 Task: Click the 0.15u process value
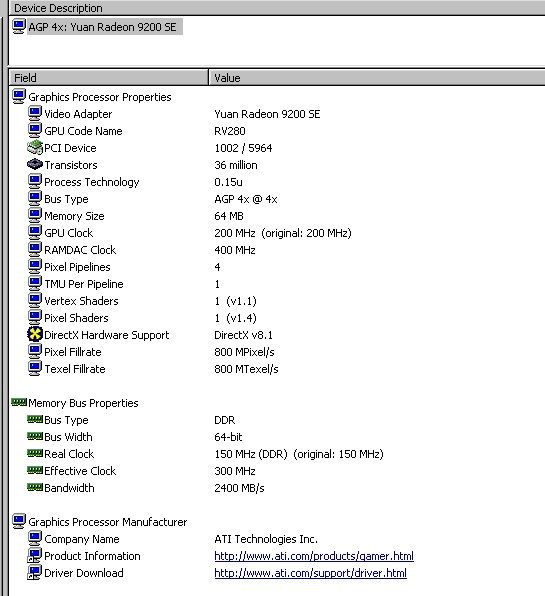click(228, 182)
